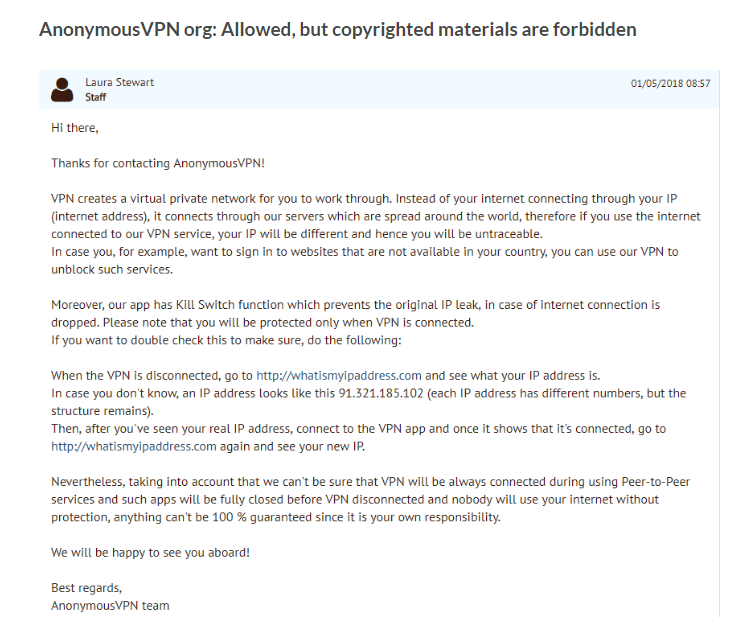Click 'Thanks for contacting AnonymousVPN!' text

158,163
